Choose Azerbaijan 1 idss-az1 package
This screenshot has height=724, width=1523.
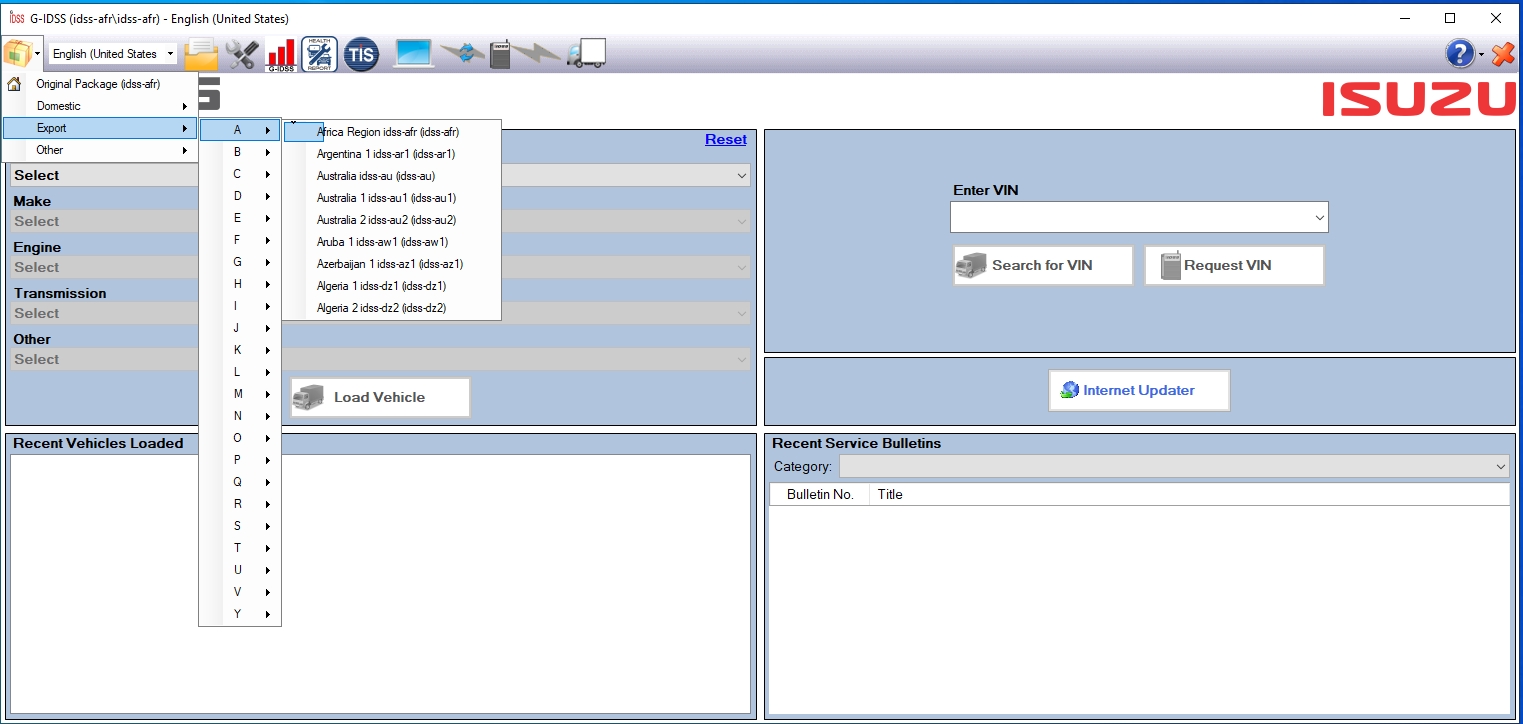click(x=392, y=264)
